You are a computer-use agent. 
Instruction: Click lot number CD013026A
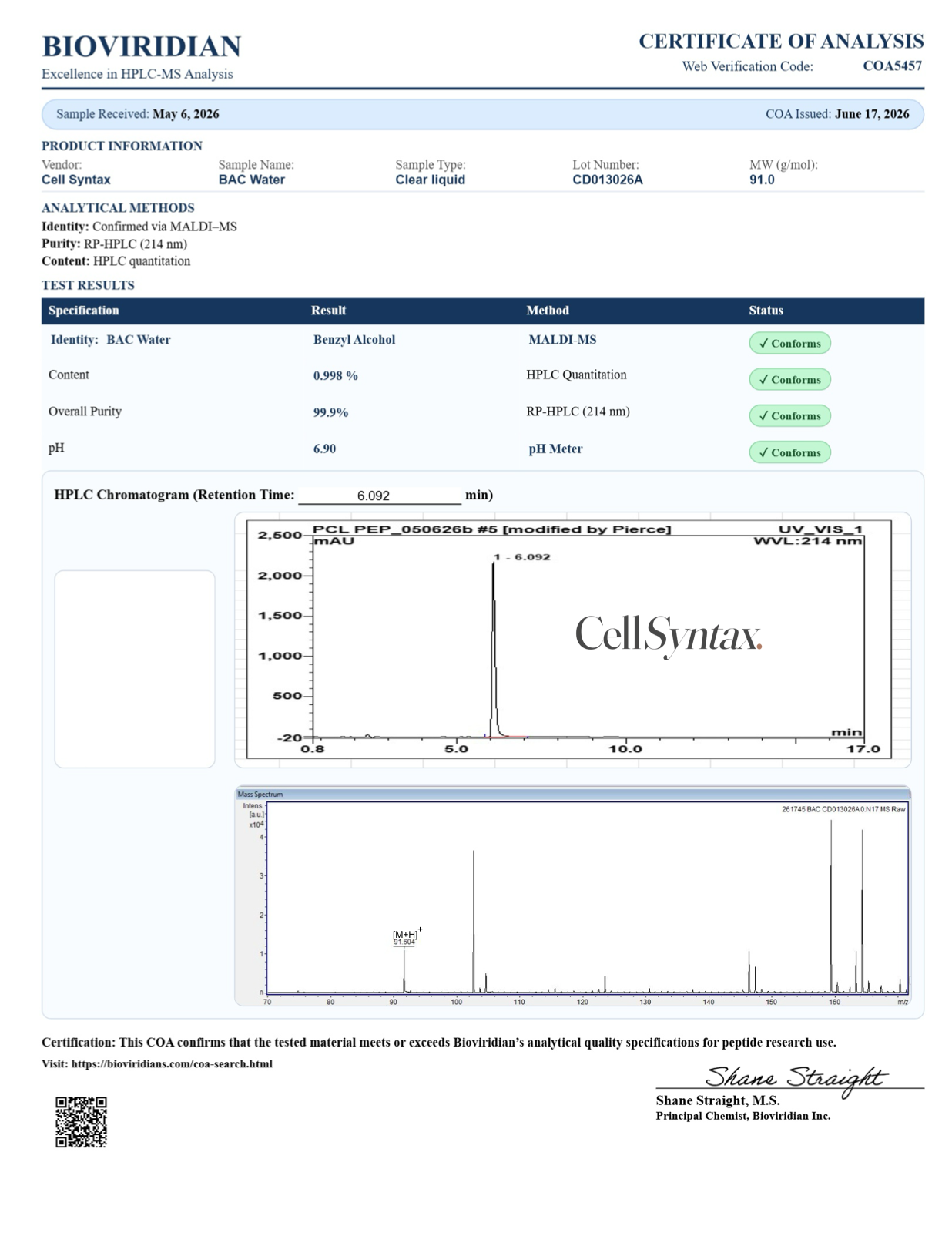tap(607, 180)
